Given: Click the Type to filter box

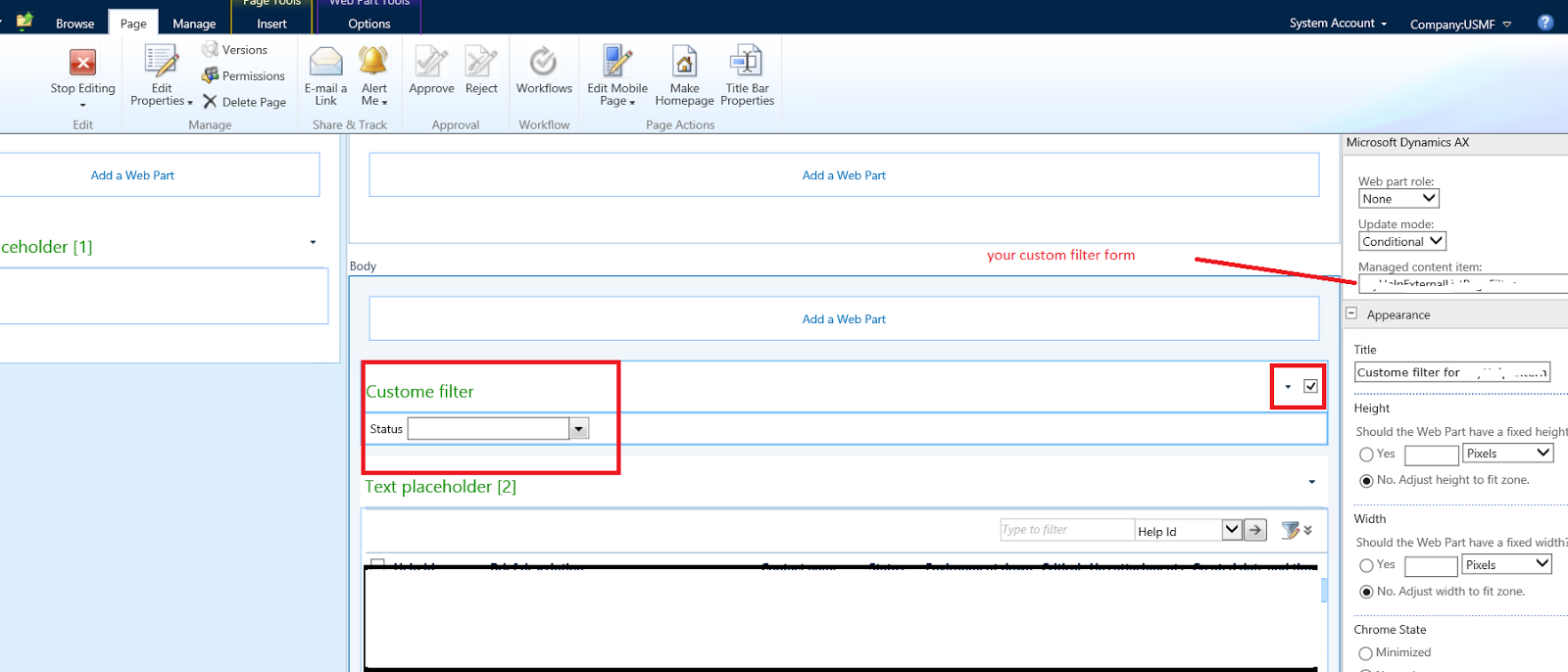Looking at the screenshot, I should (1067, 530).
